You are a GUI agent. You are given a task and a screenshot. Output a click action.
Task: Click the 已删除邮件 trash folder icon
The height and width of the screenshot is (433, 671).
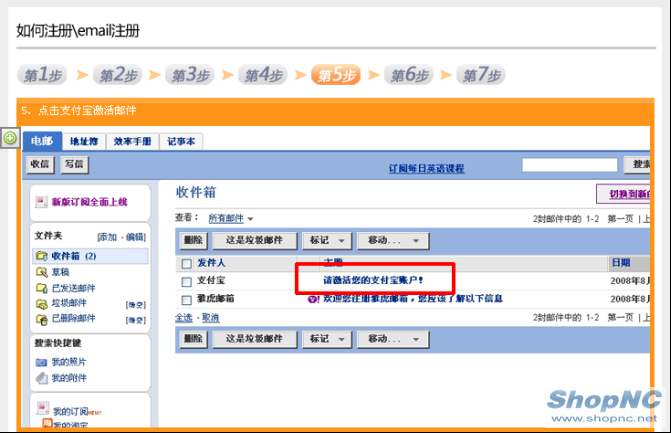(42, 318)
